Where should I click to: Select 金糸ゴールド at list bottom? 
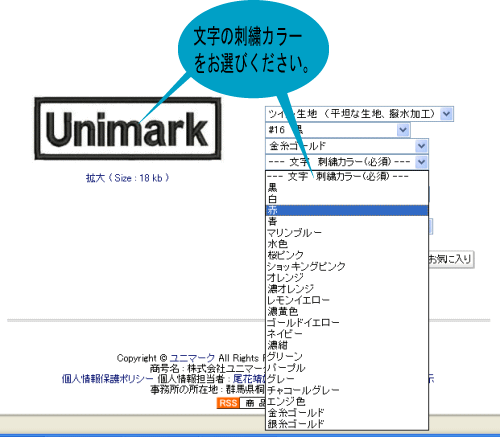[x=347, y=413]
